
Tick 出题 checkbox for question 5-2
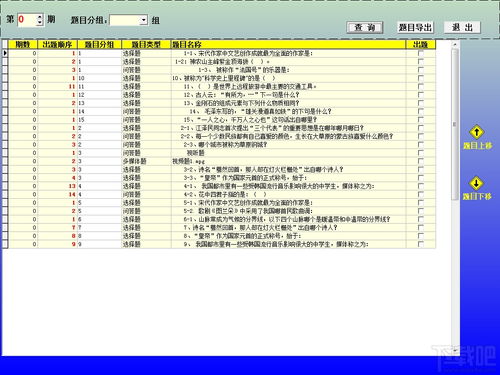pyautogui.click(x=421, y=211)
